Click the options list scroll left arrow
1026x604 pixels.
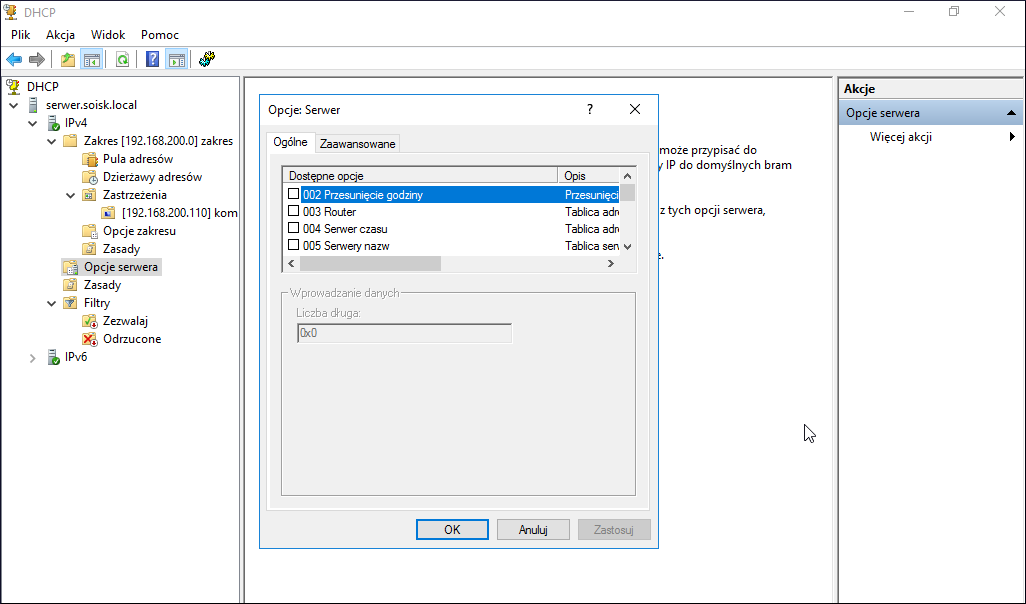291,263
